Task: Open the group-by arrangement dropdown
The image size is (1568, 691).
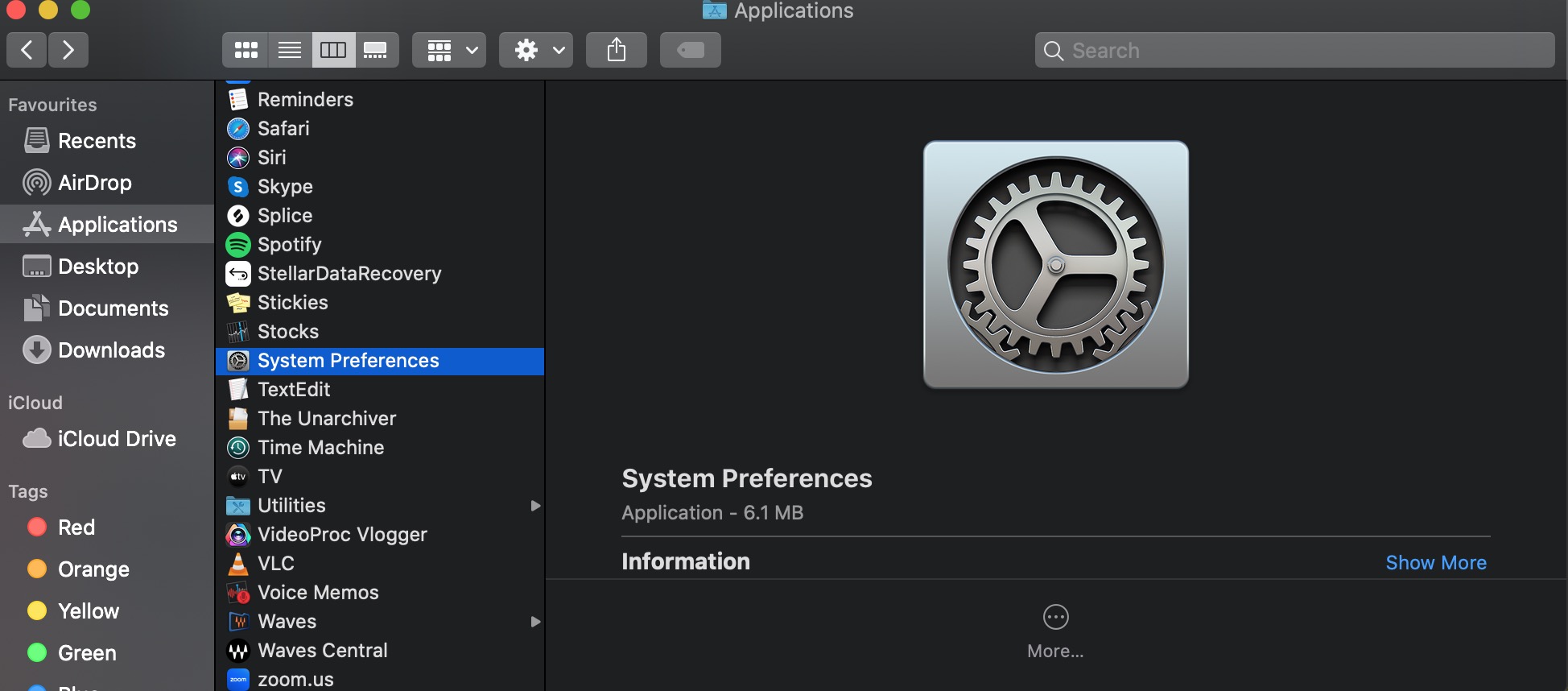Action: [449, 50]
